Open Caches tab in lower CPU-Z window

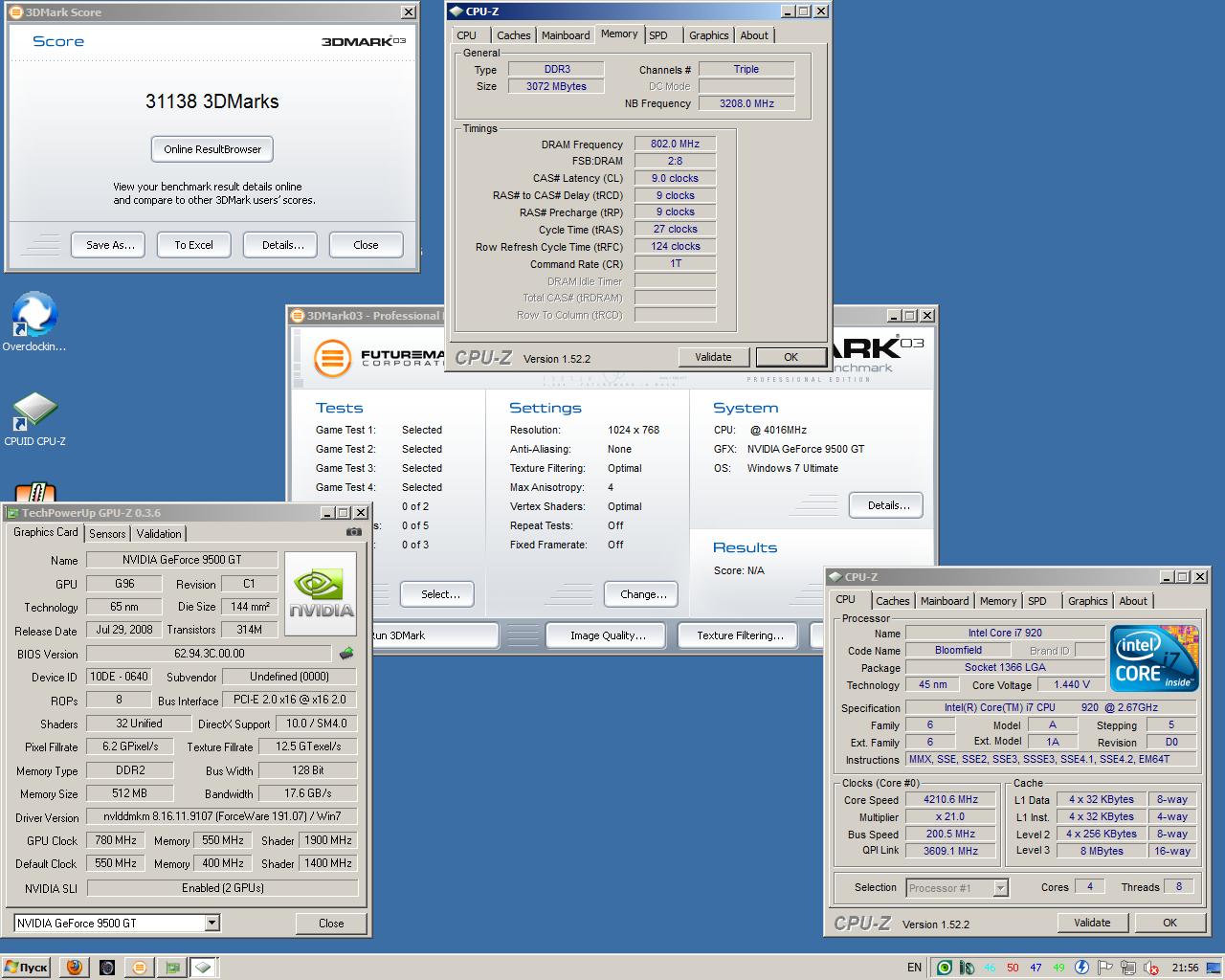point(893,601)
